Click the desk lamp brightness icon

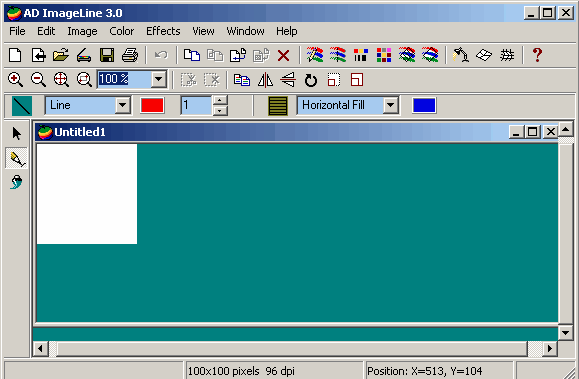[461, 55]
